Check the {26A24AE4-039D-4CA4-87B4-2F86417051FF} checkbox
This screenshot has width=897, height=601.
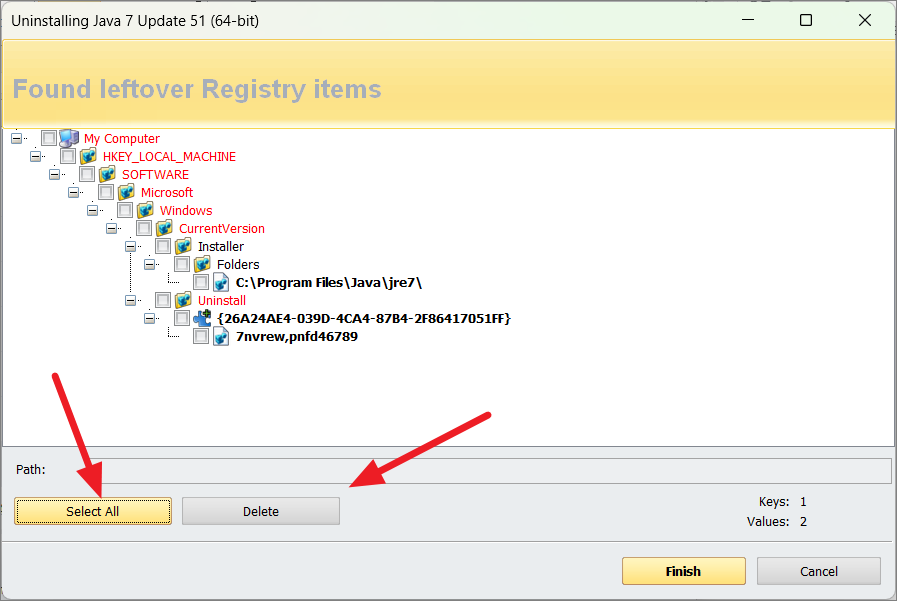coord(182,318)
